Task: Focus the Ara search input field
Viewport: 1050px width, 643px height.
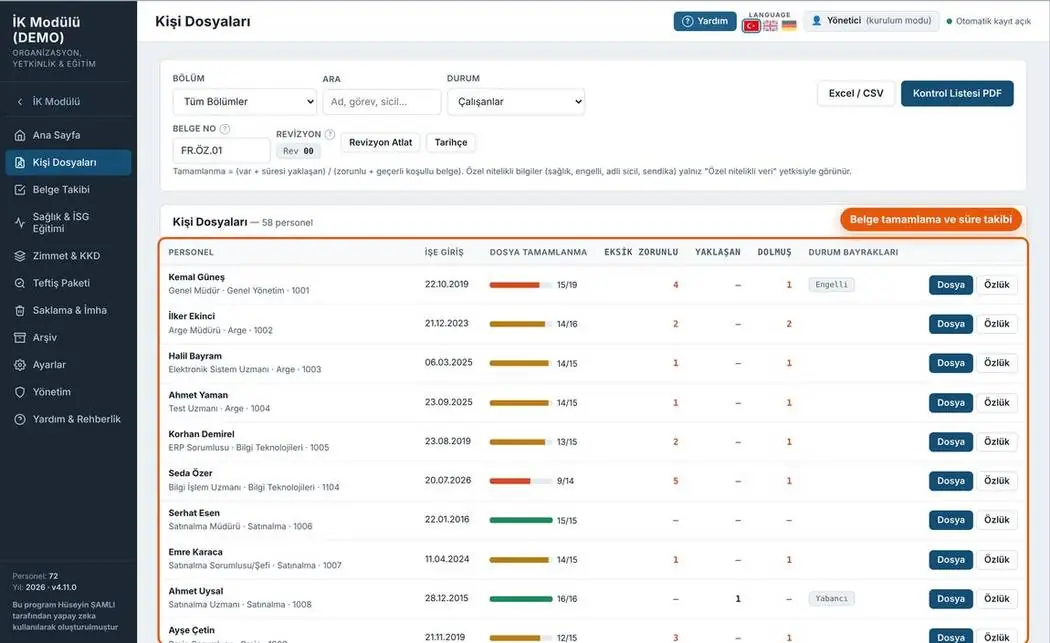Action: (x=382, y=102)
